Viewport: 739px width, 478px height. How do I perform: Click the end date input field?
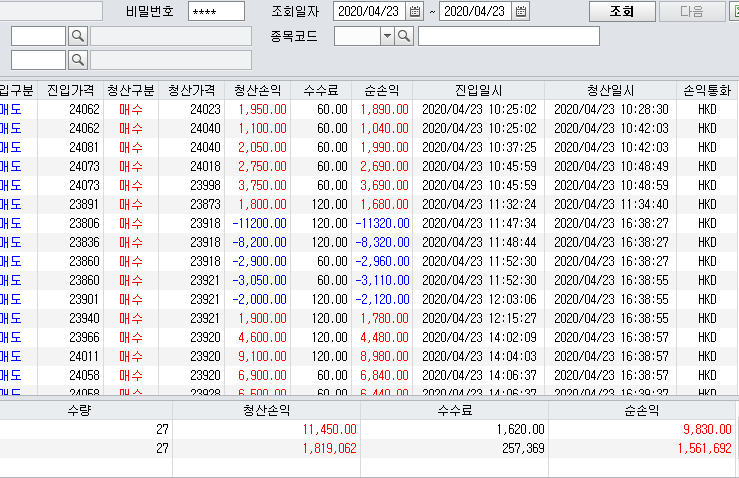coord(474,12)
